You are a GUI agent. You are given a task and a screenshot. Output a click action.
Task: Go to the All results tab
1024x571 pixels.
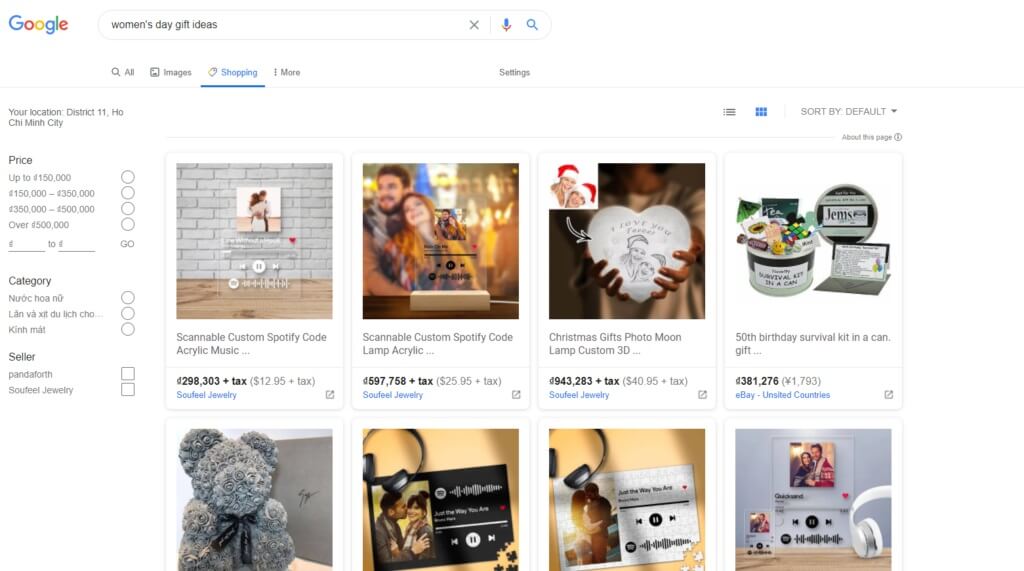[x=123, y=73]
